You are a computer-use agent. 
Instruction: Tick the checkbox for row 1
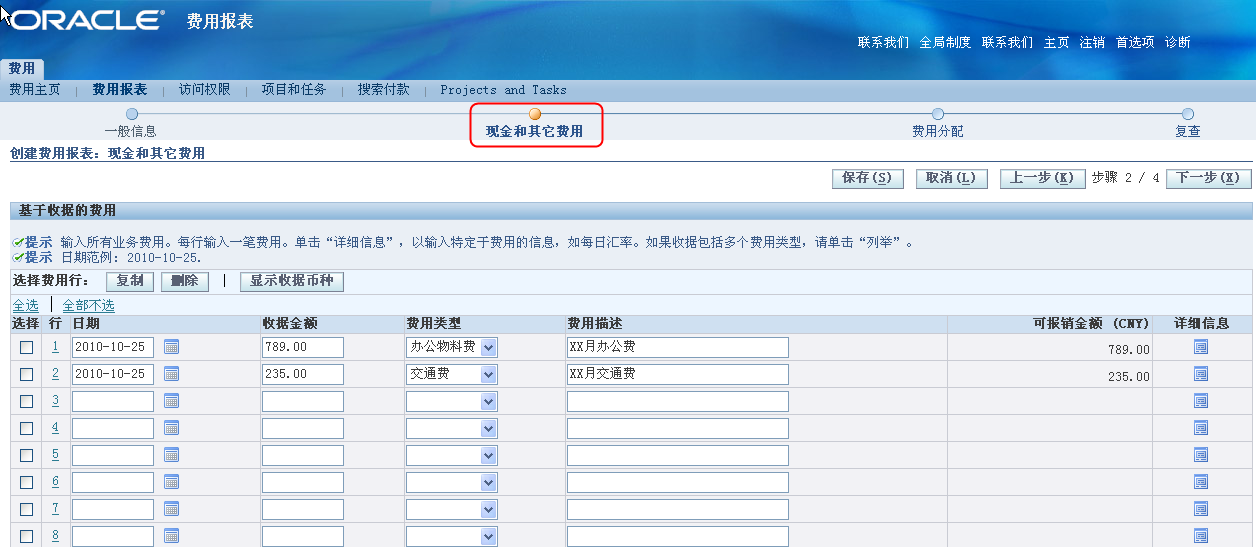(26, 347)
